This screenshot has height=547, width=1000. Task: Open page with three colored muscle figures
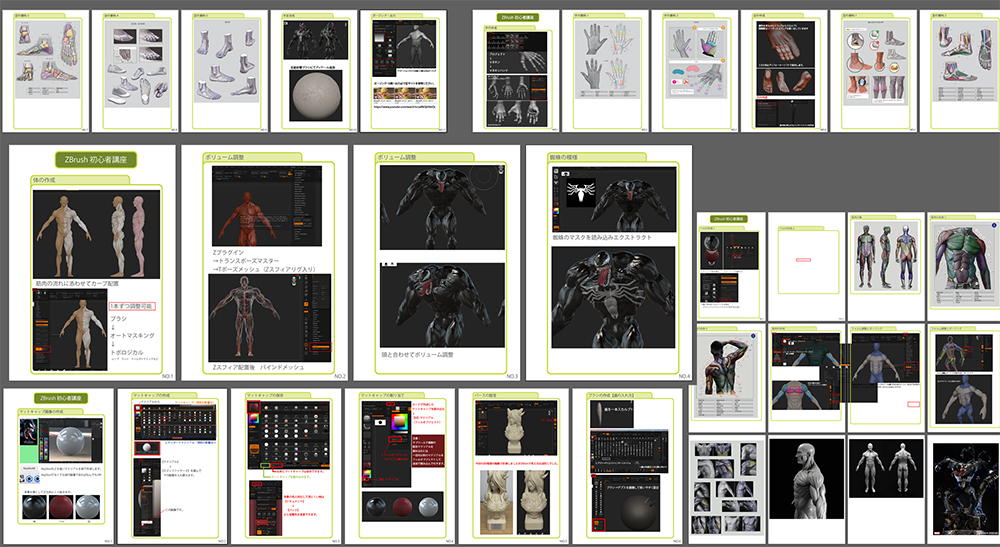point(886,266)
